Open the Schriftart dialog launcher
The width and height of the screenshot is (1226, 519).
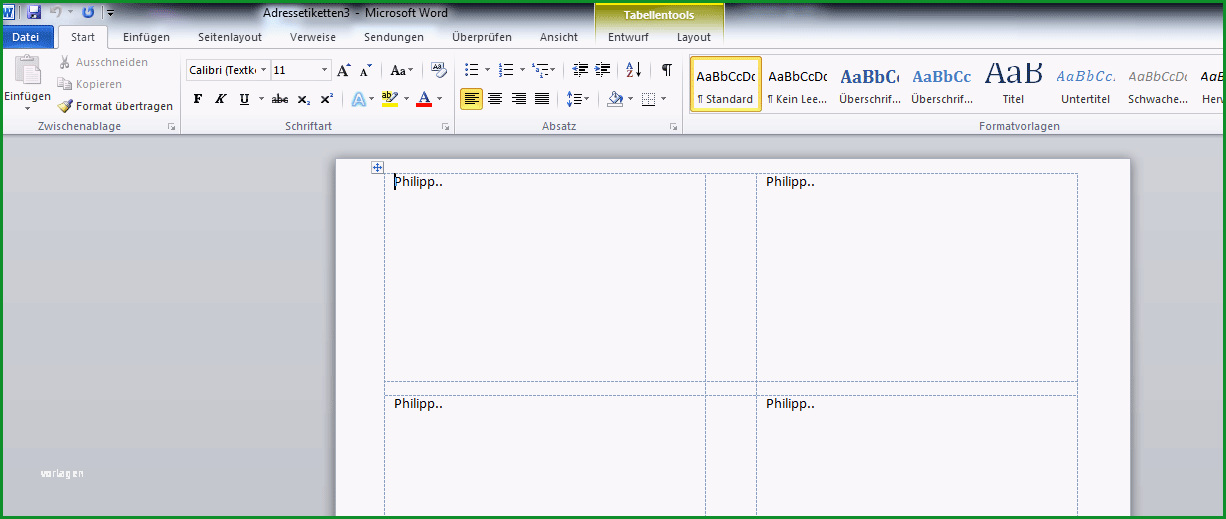[445, 127]
